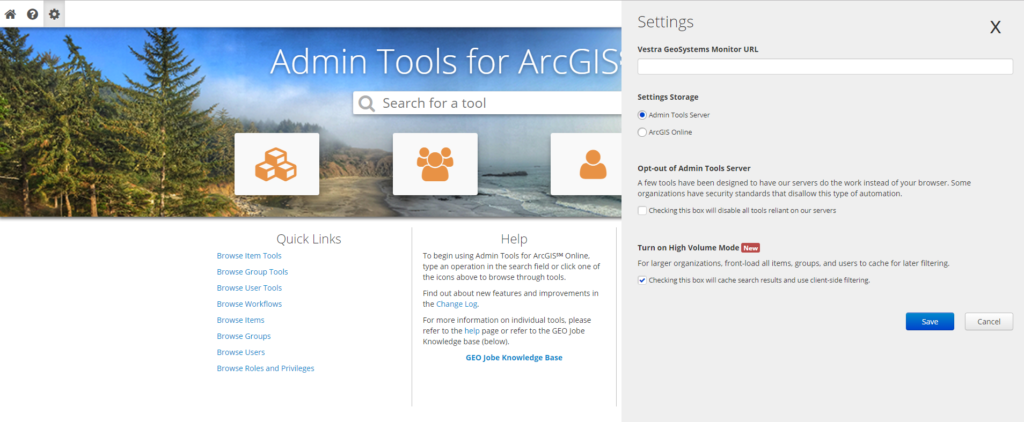Select Admin Tools Server storage option
This screenshot has height=422, width=1024.
click(642, 115)
